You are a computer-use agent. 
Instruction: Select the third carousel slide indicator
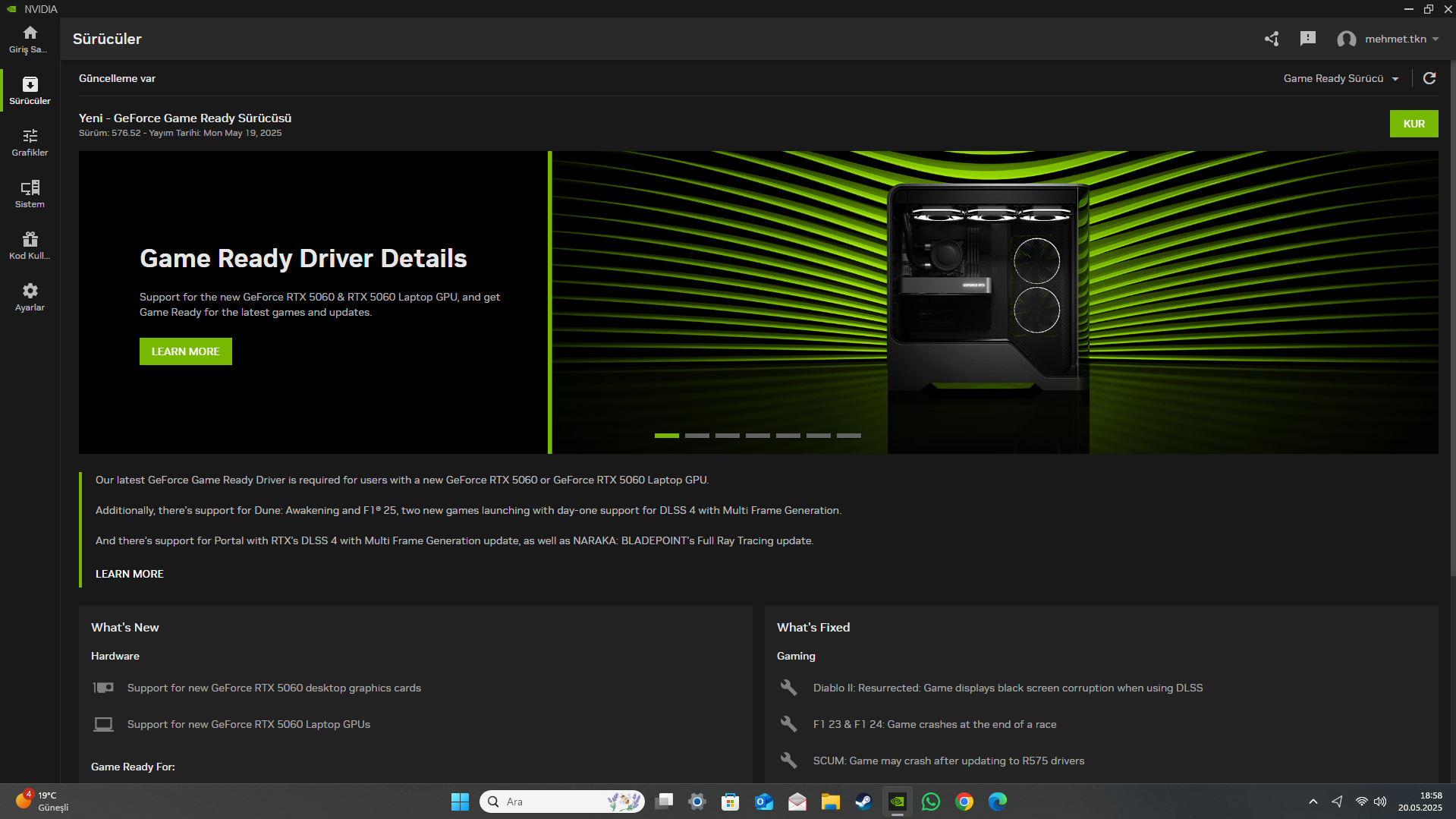(728, 436)
